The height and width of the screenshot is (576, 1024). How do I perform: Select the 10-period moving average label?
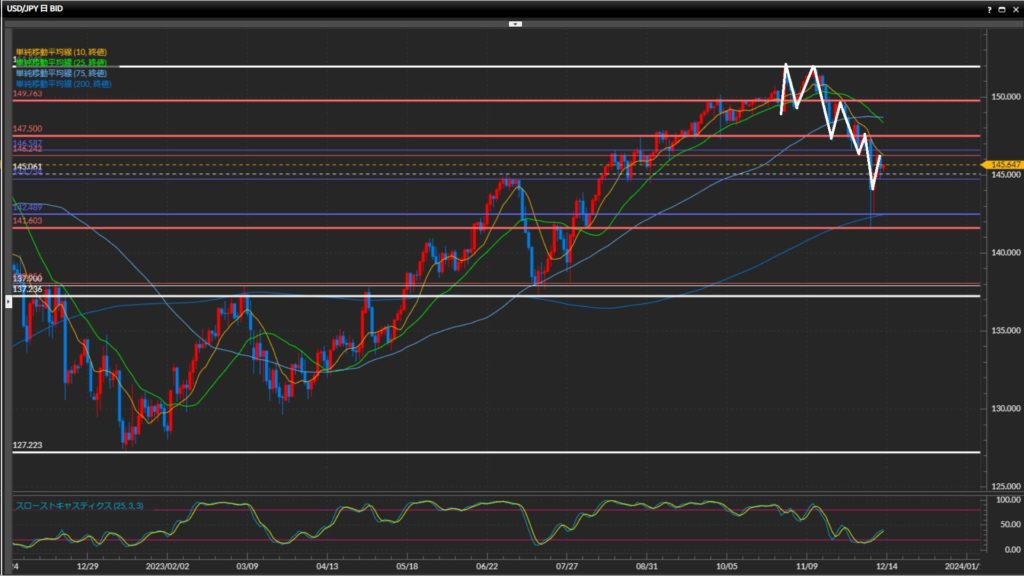[60, 52]
